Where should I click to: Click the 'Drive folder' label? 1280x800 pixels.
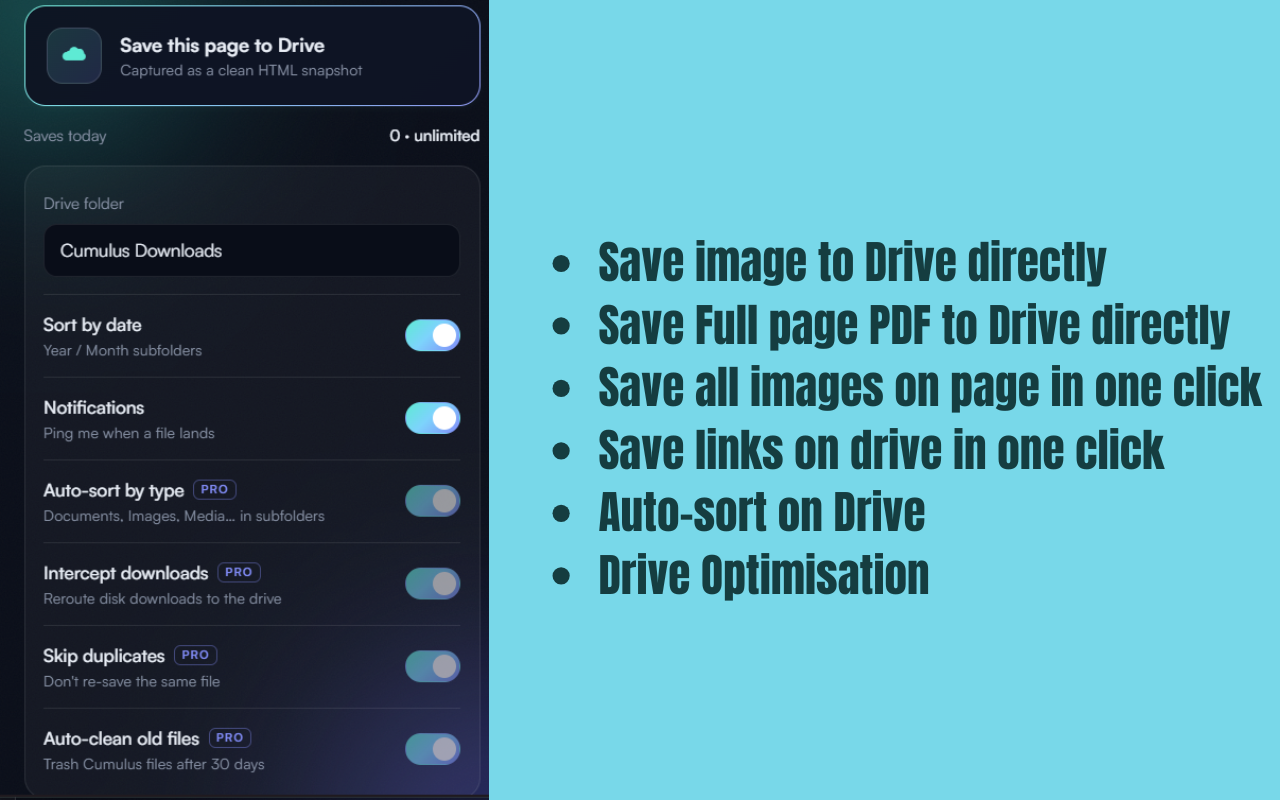(x=84, y=204)
